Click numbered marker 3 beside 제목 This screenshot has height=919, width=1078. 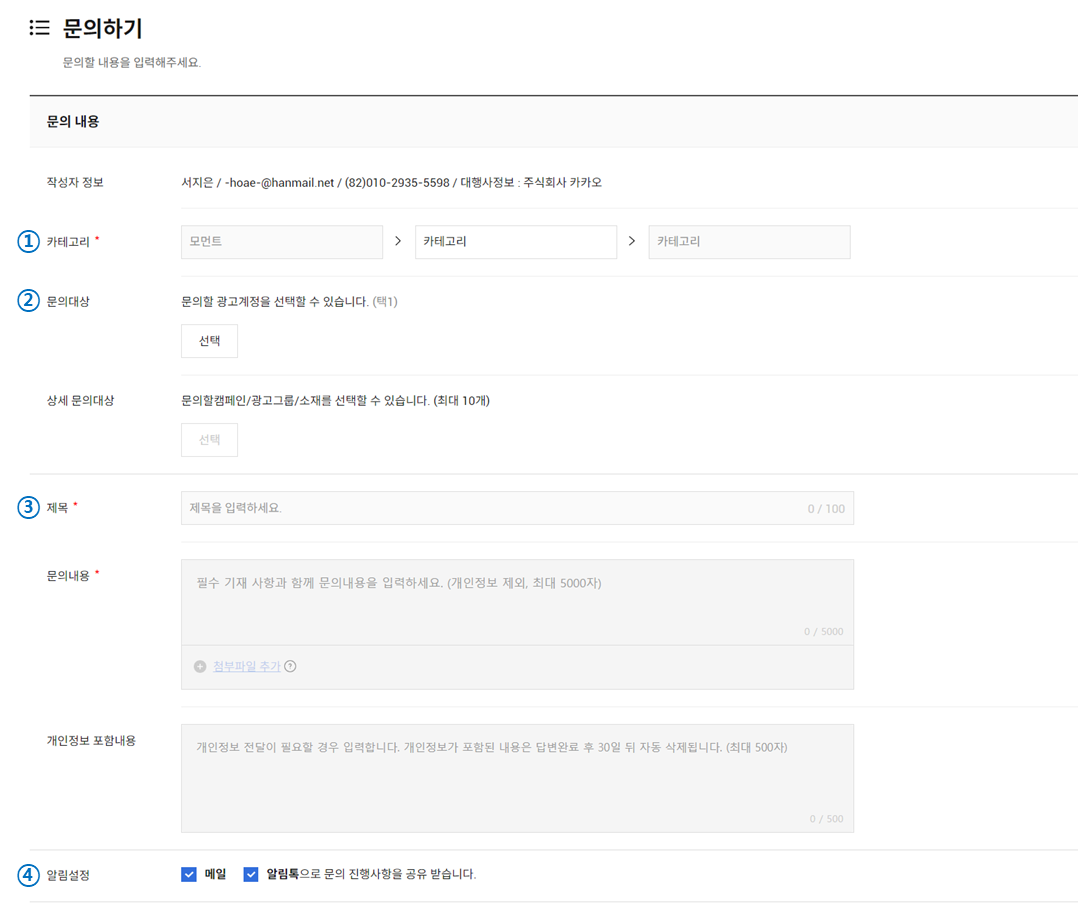point(30,508)
